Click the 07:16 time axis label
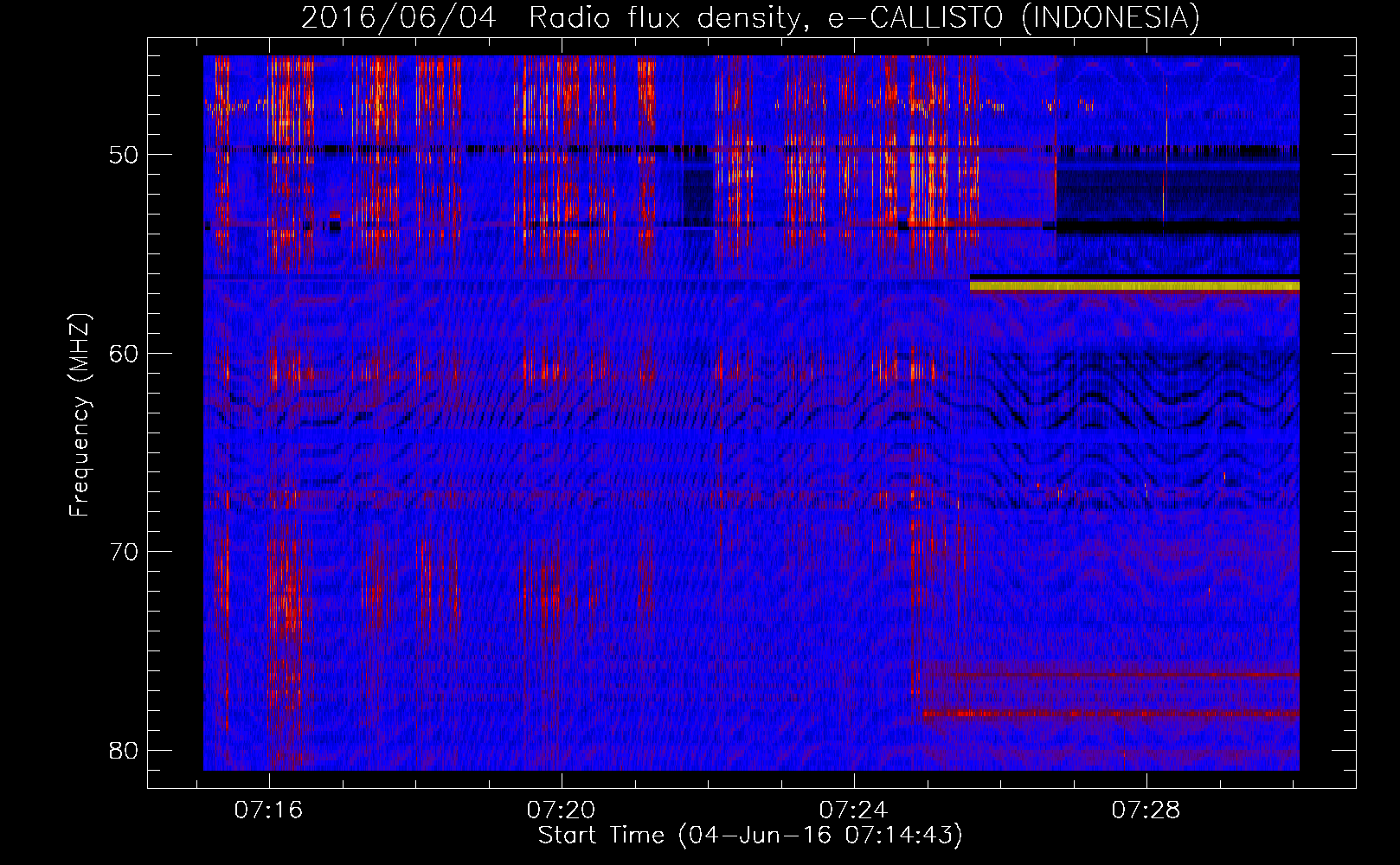The width and height of the screenshot is (1400, 865). click(269, 811)
